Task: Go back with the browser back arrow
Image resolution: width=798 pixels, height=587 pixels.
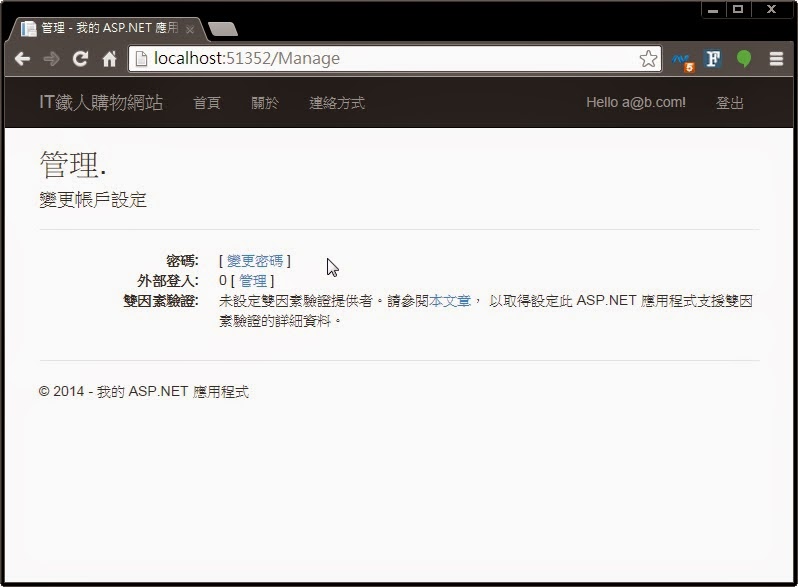Action: (22, 59)
